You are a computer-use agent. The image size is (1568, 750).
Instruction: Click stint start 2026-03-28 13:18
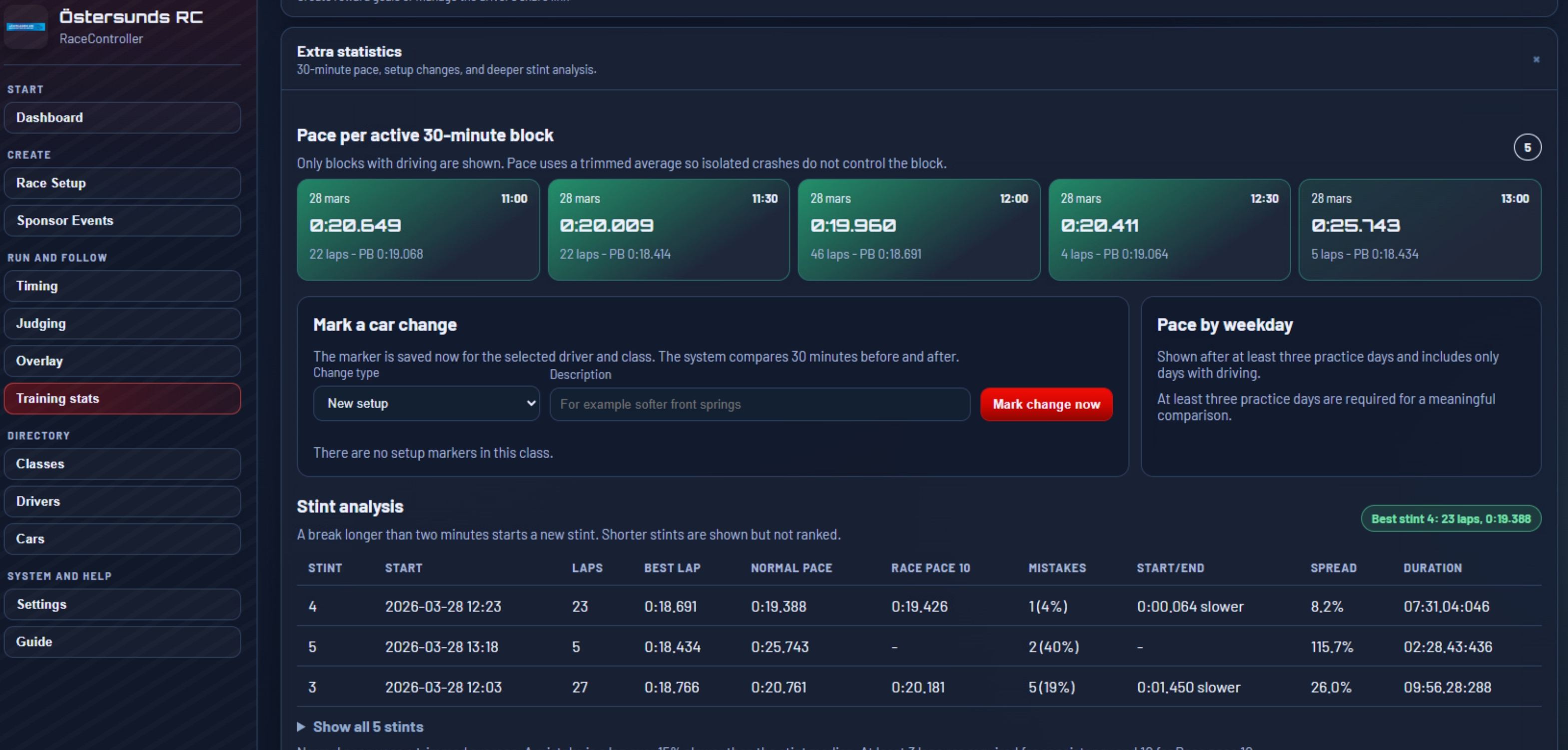point(442,646)
